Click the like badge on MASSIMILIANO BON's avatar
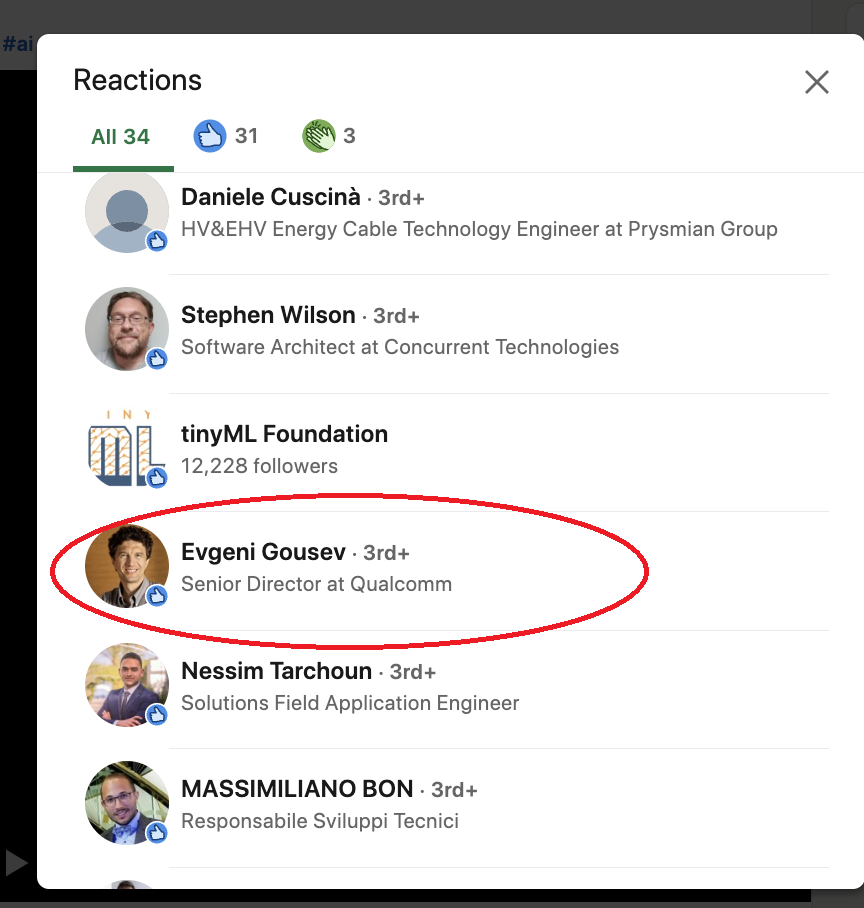 (x=157, y=833)
